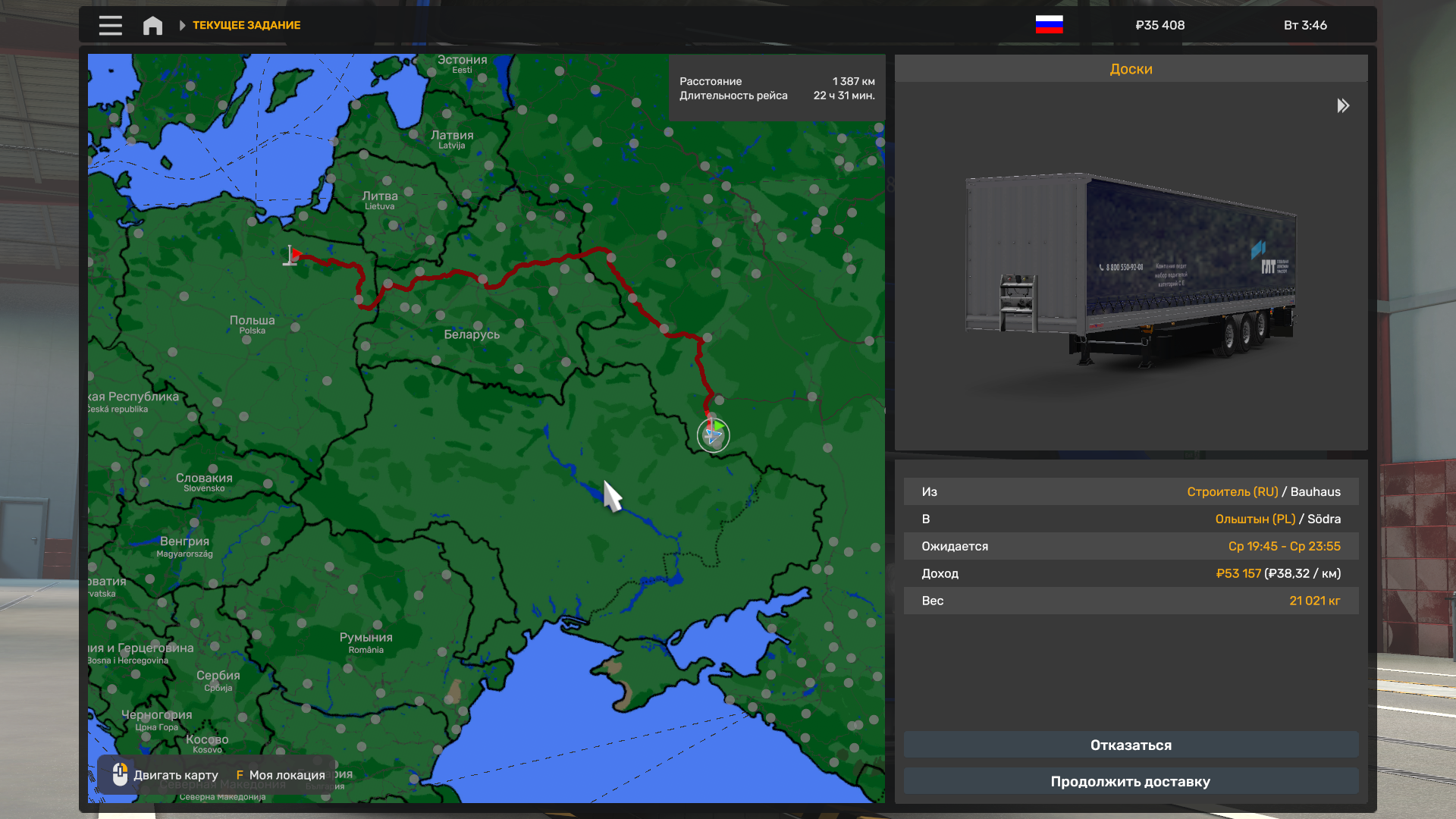Image resolution: width=1456 pixels, height=819 pixels.
Task: Click the current truck position marker
Action: 713,435
